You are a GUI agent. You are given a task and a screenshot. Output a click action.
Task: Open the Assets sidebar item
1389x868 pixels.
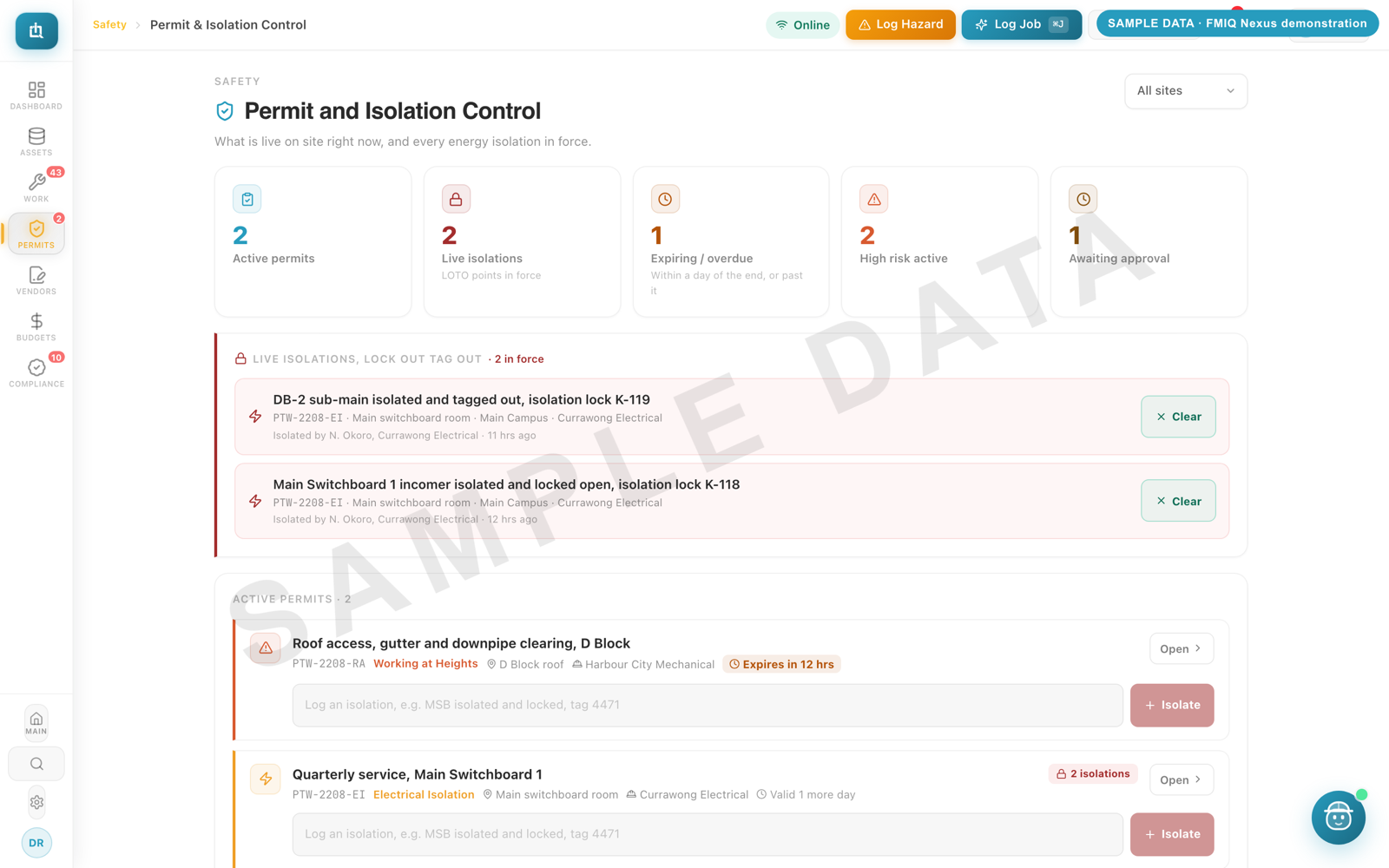pyautogui.click(x=36, y=141)
